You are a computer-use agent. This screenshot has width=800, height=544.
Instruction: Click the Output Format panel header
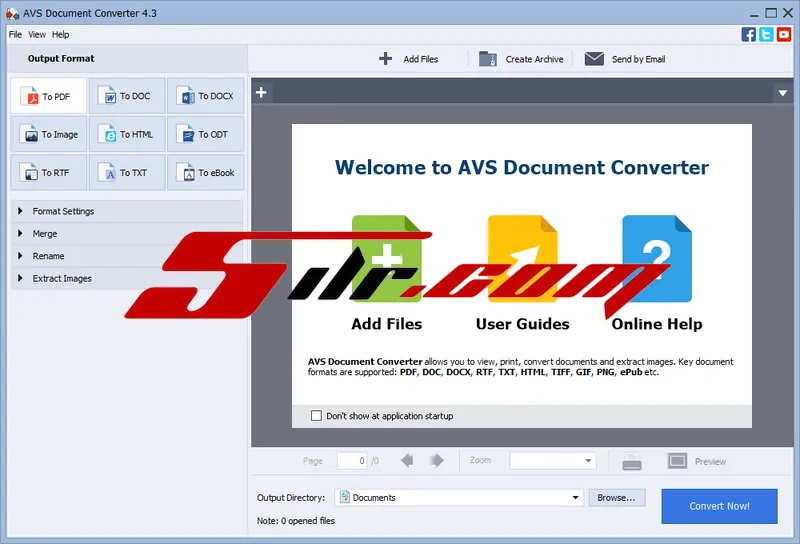pos(127,59)
